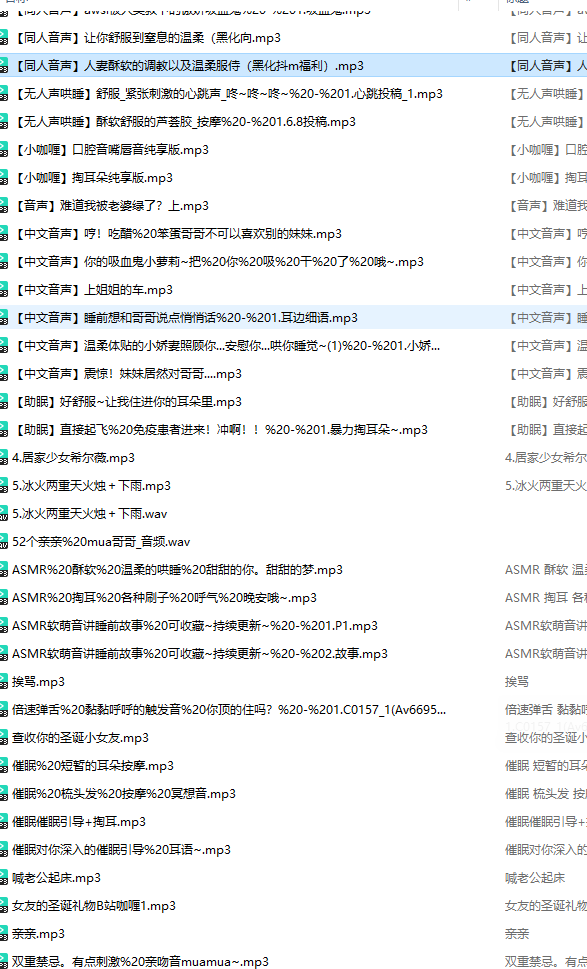
Task: Click the mp3 icon beside 查收你的圣诞小女友.mp3
Action: click(4, 738)
